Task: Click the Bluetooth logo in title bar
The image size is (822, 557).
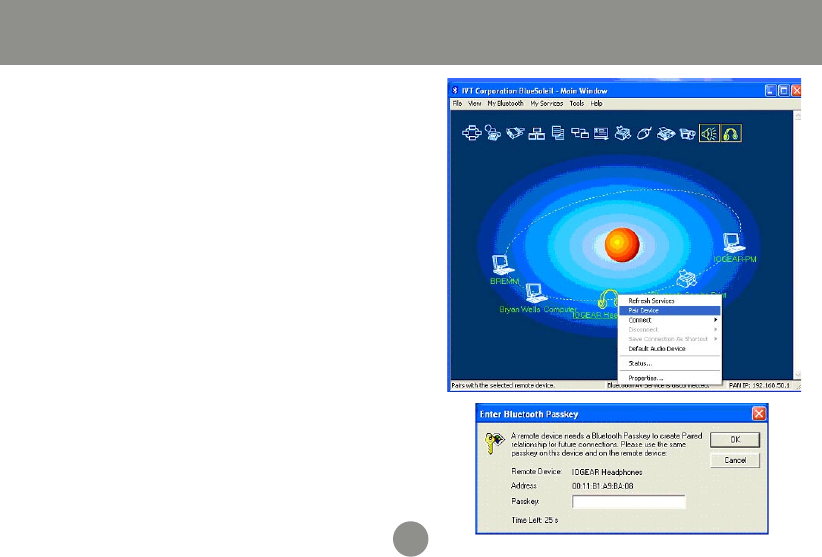Action: (455, 91)
